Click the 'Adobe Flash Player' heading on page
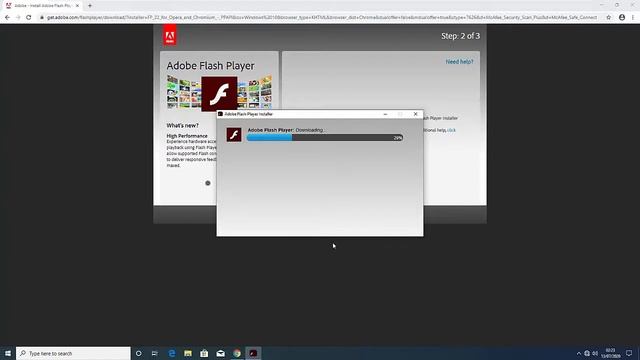This screenshot has height=360, width=640. tap(210, 66)
